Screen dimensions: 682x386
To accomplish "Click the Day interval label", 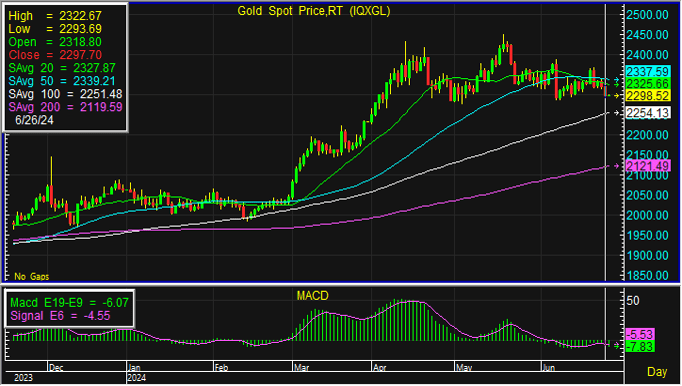I will tap(657, 372).
